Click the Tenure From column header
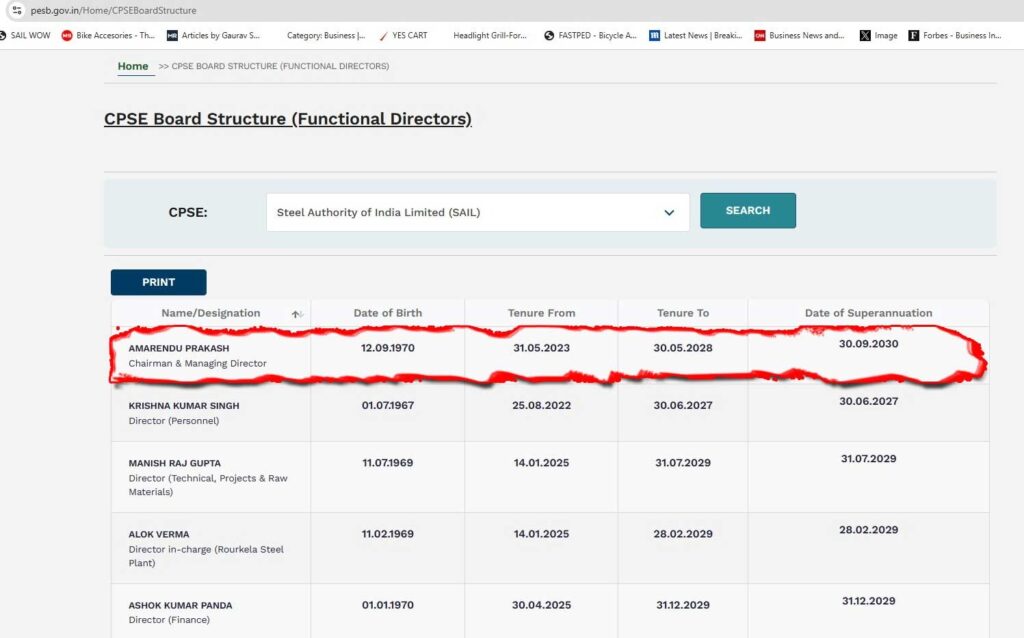 click(541, 313)
